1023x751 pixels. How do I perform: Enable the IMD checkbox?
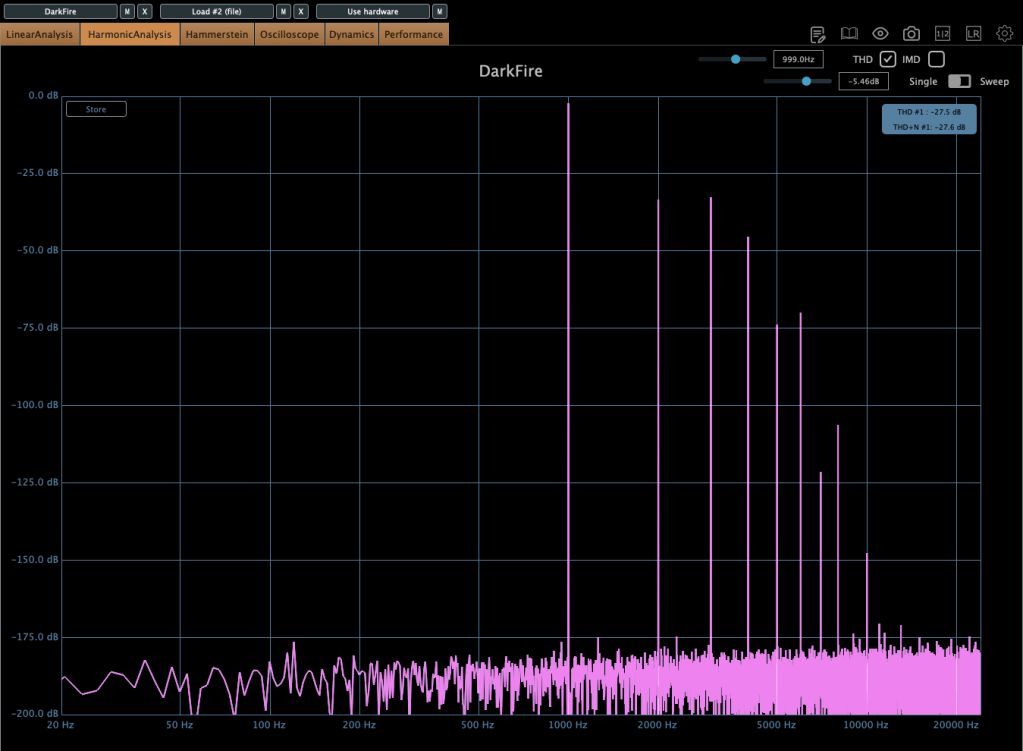[936, 60]
